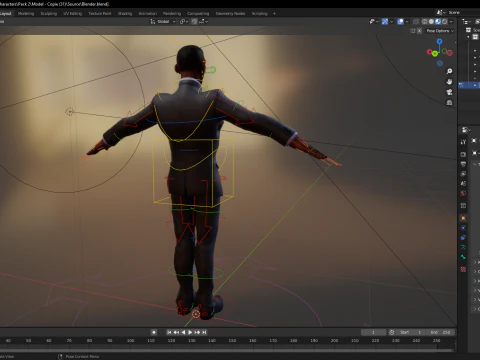
Task: Play the animation forward
Action: pos(190,332)
